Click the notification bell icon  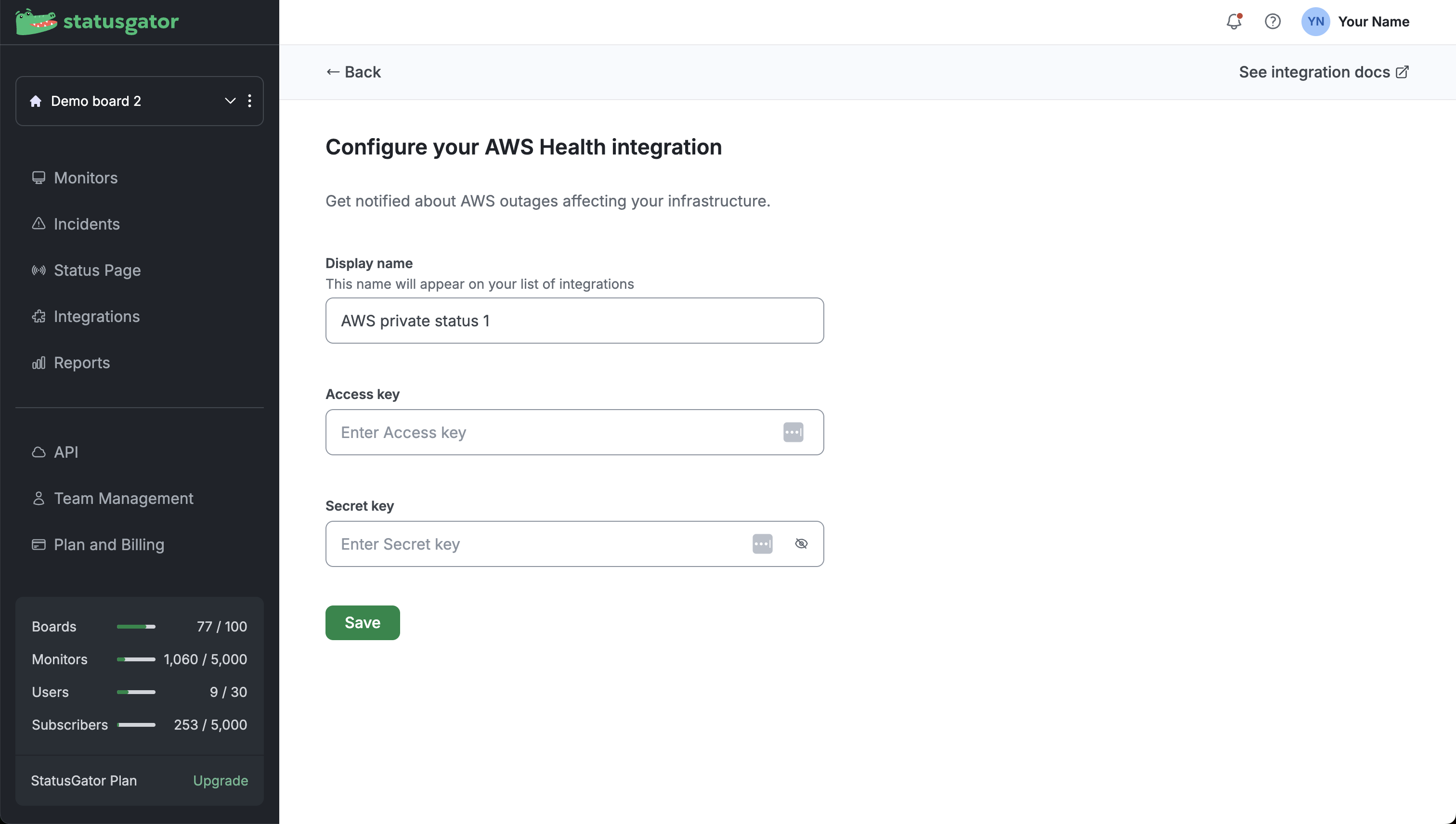1234,22
